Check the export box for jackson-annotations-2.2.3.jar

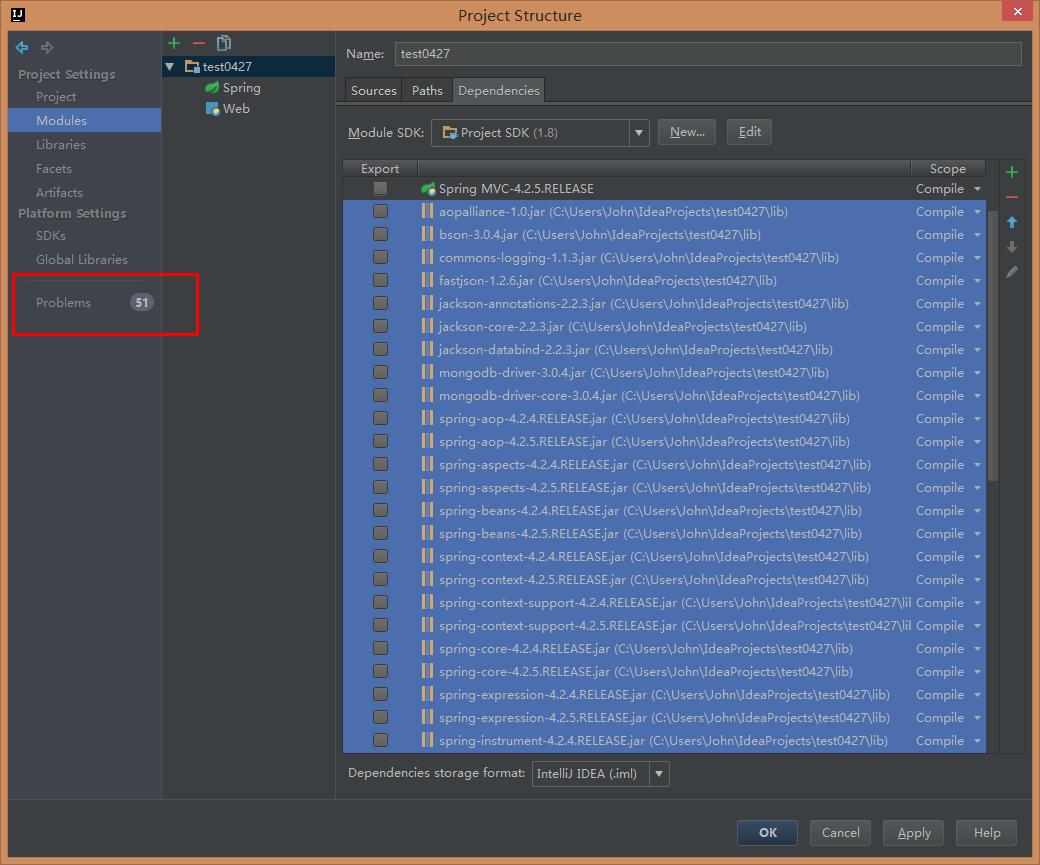pos(380,303)
